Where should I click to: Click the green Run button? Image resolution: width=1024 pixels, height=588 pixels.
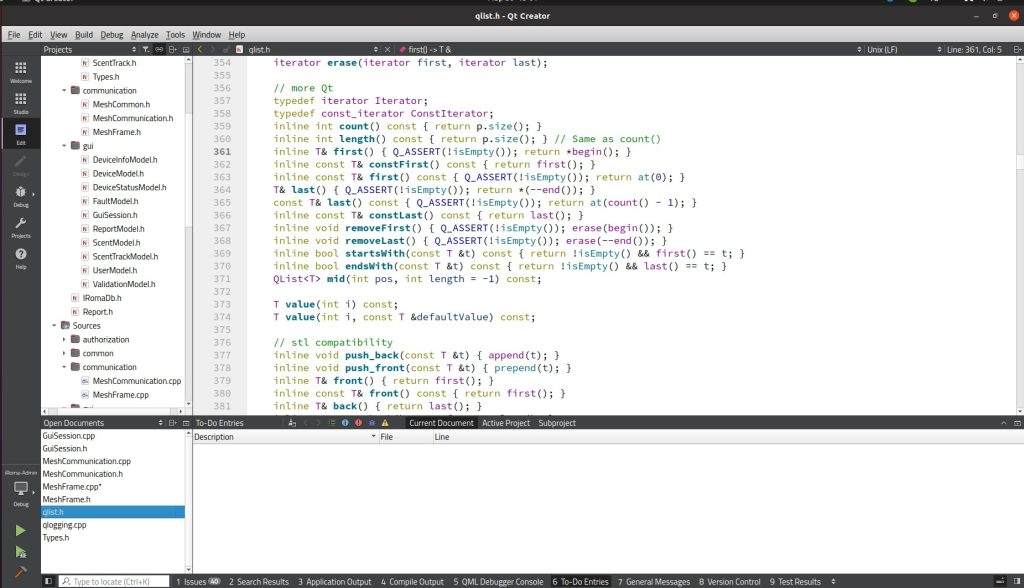click(x=20, y=531)
